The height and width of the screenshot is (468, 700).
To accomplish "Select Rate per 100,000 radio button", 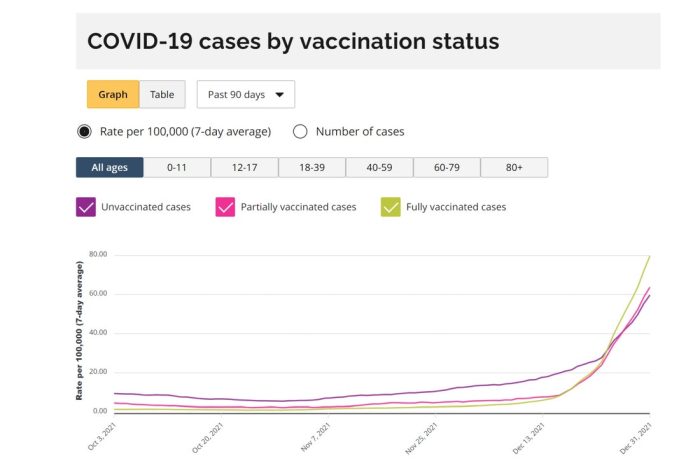I will tap(85, 131).
